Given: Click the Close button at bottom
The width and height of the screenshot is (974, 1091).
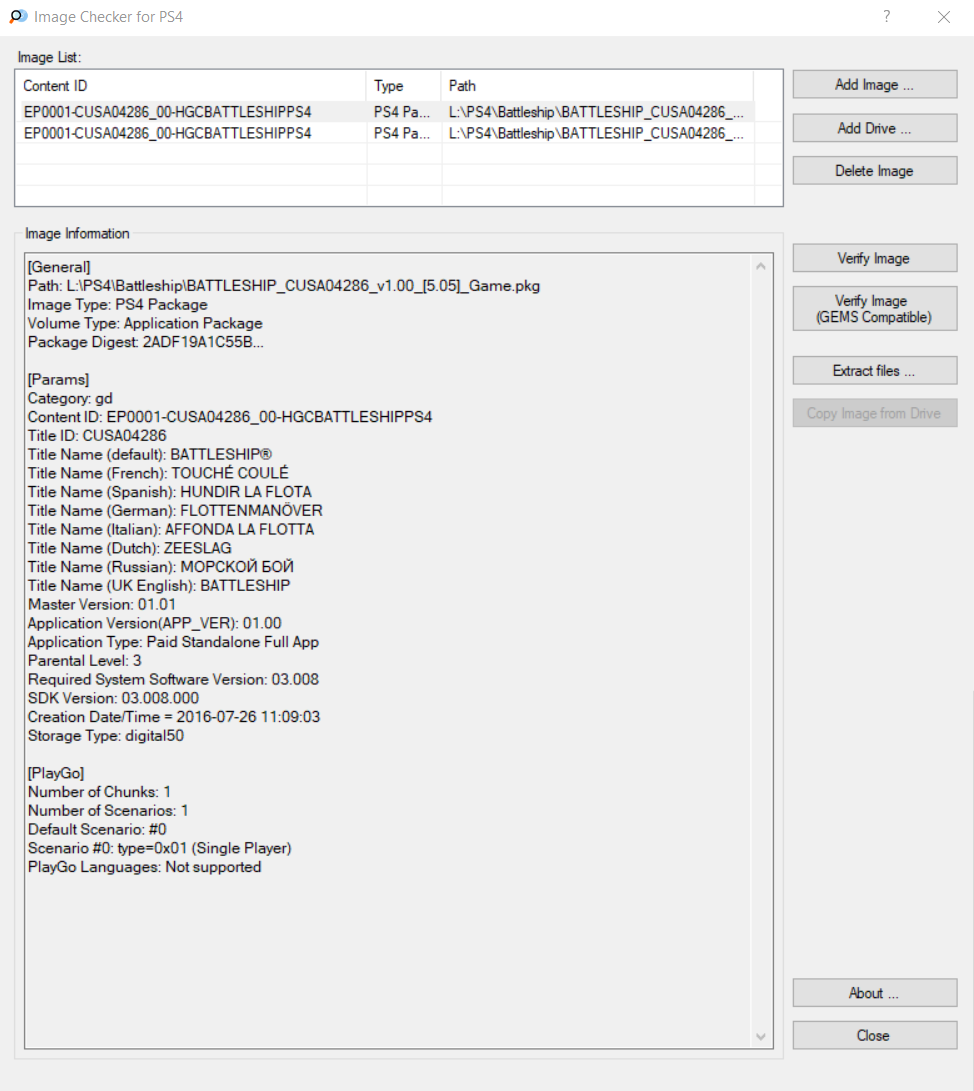Looking at the screenshot, I should click(875, 1035).
